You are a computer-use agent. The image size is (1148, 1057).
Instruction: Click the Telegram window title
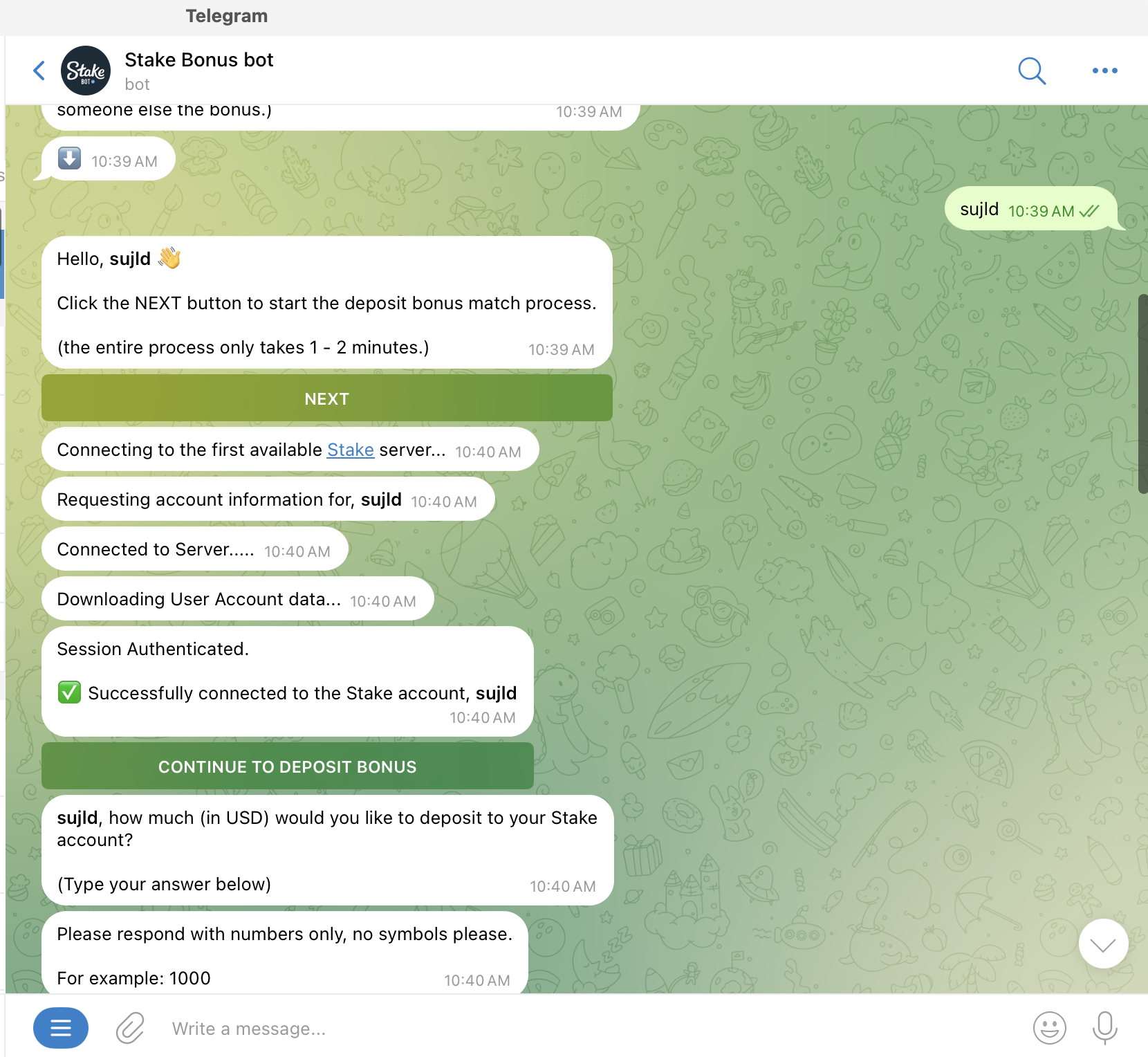227,16
